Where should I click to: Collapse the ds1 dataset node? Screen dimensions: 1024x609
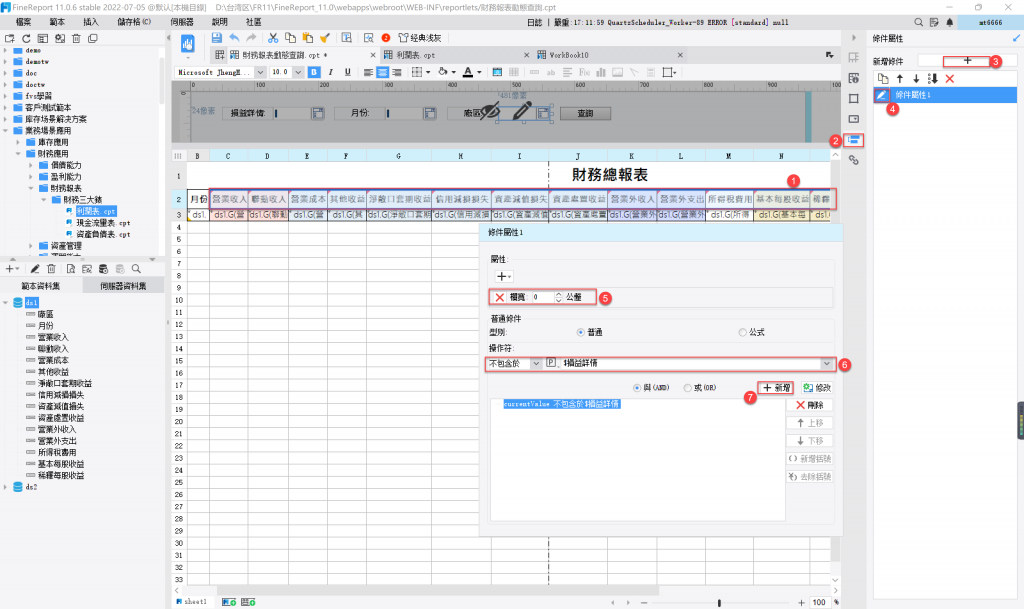pyautogui.click(x=6, y=303)
